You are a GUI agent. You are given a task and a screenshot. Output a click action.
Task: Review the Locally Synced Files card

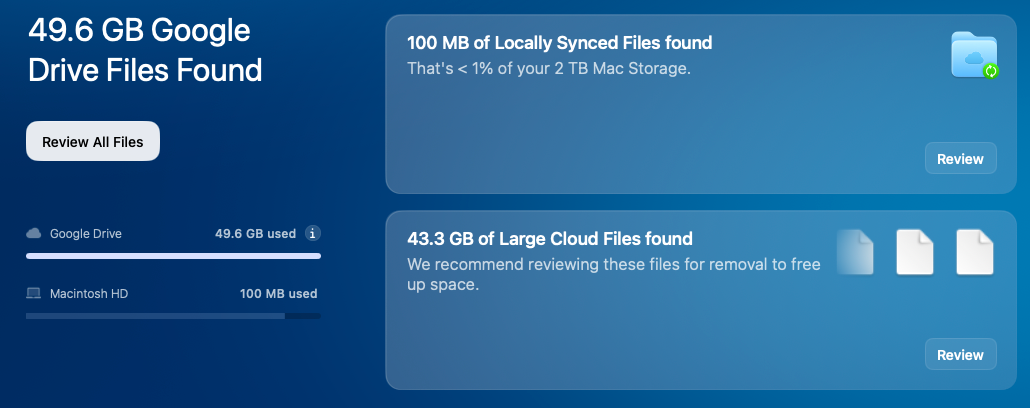pyautogui.click(x=960, y=158)
